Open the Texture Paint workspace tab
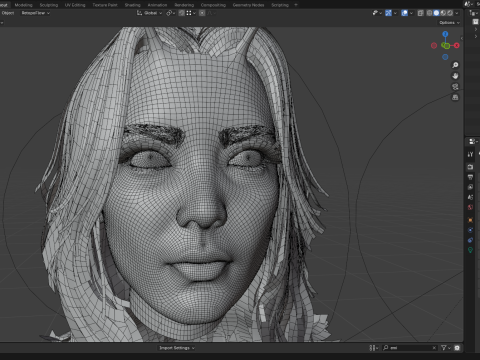The height and width of the screenshot is (360, 480). click(x=105, y=5)
